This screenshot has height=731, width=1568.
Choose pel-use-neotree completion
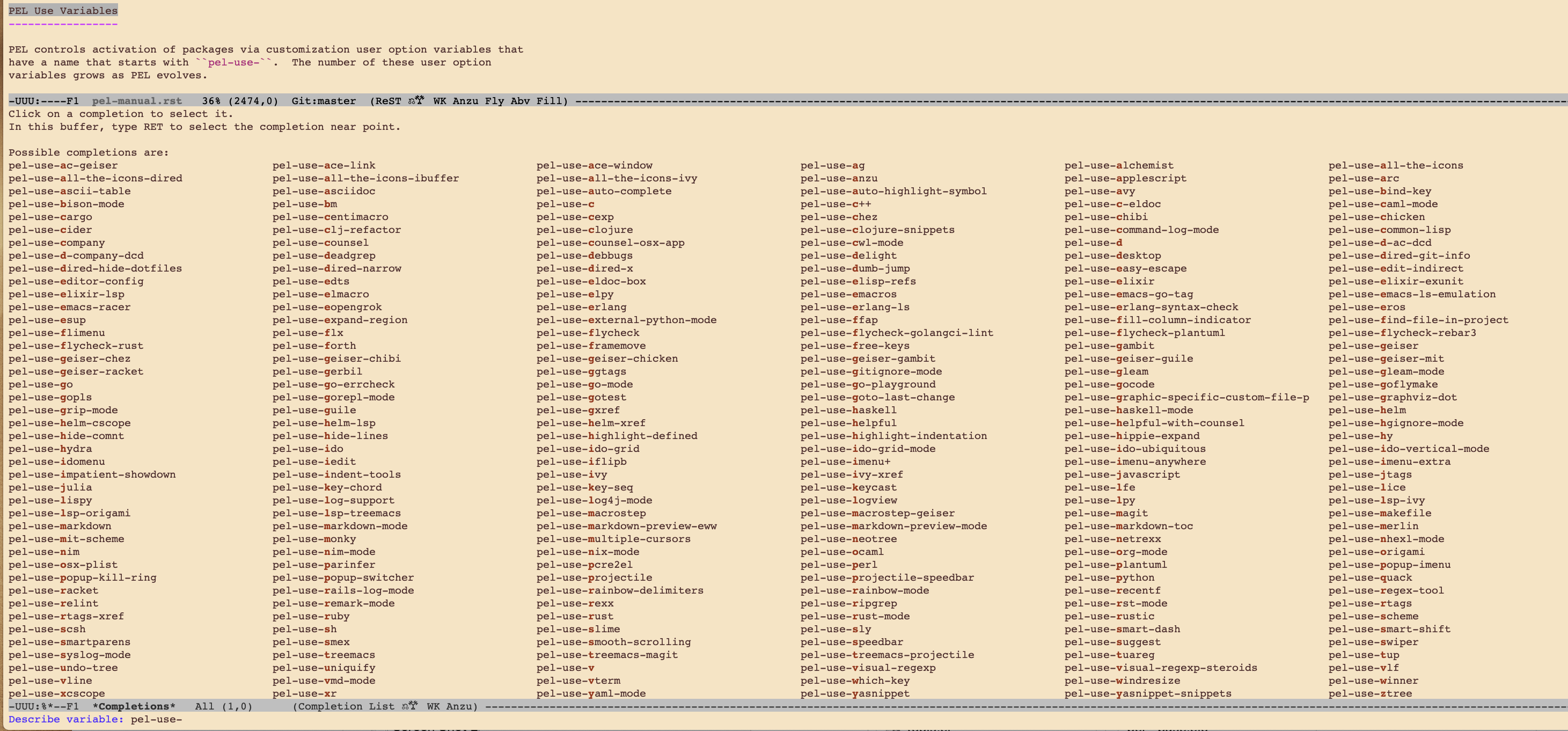(x=848, y=539)
